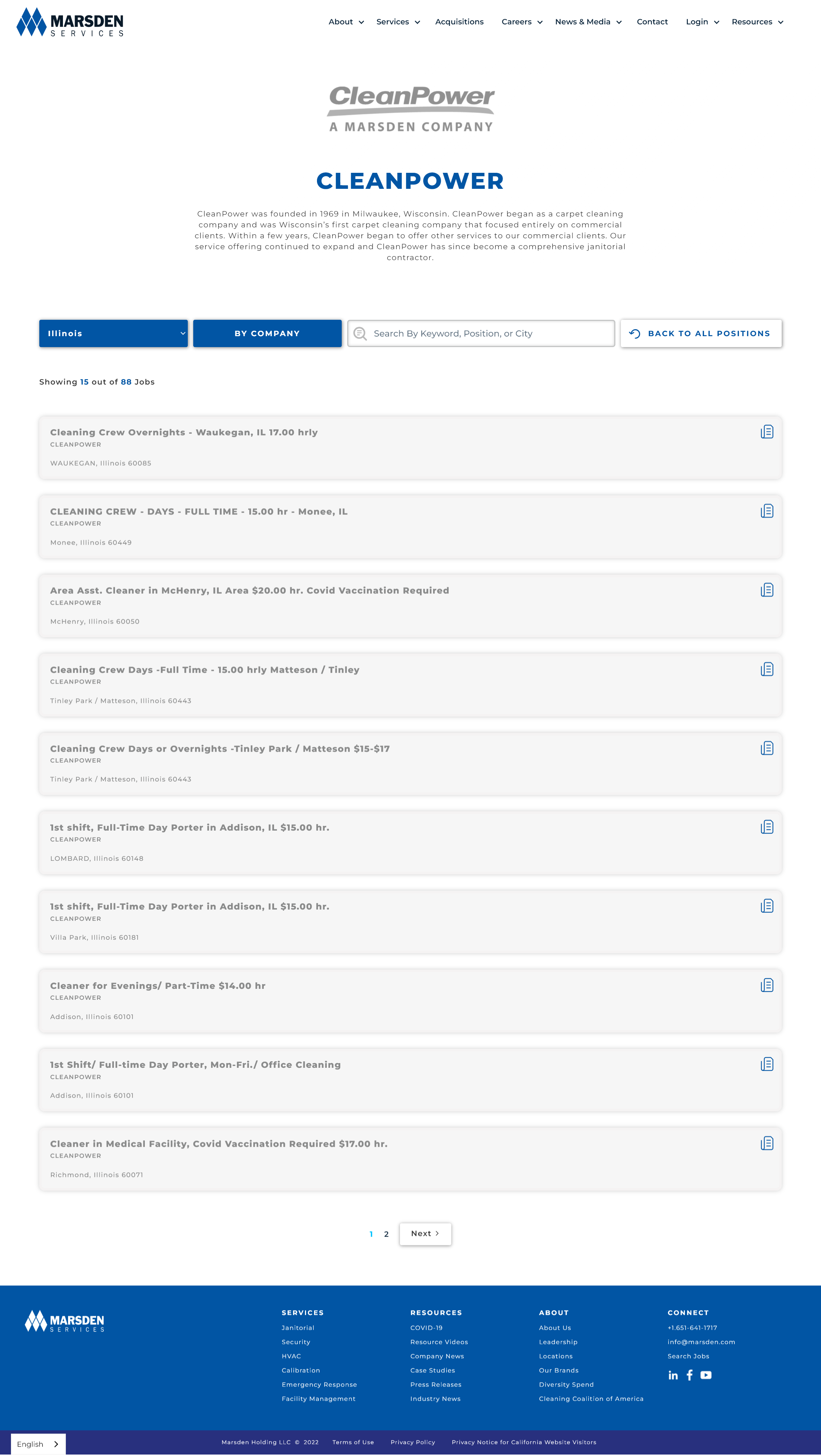
Task: Open Marsden YouTube channel icon
Action: click(x=706, y=1375)
